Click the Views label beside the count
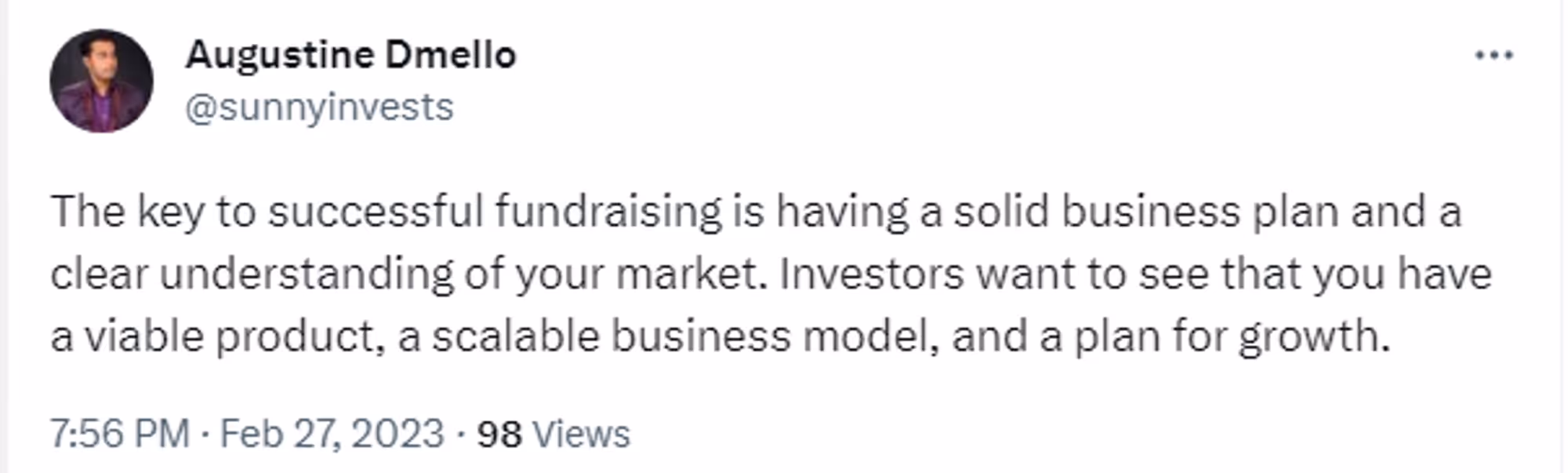Image resolution: width=1568 pixels, height=473 pixels. pos(581,434)
